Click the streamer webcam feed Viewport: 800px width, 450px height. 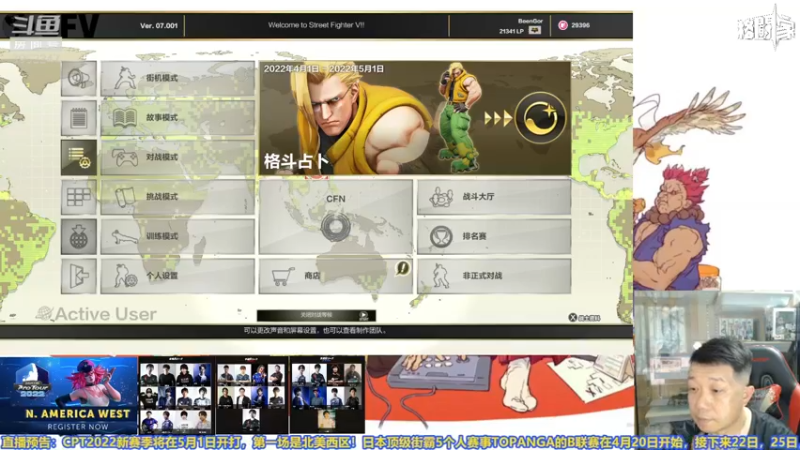(x=716, y=363)
